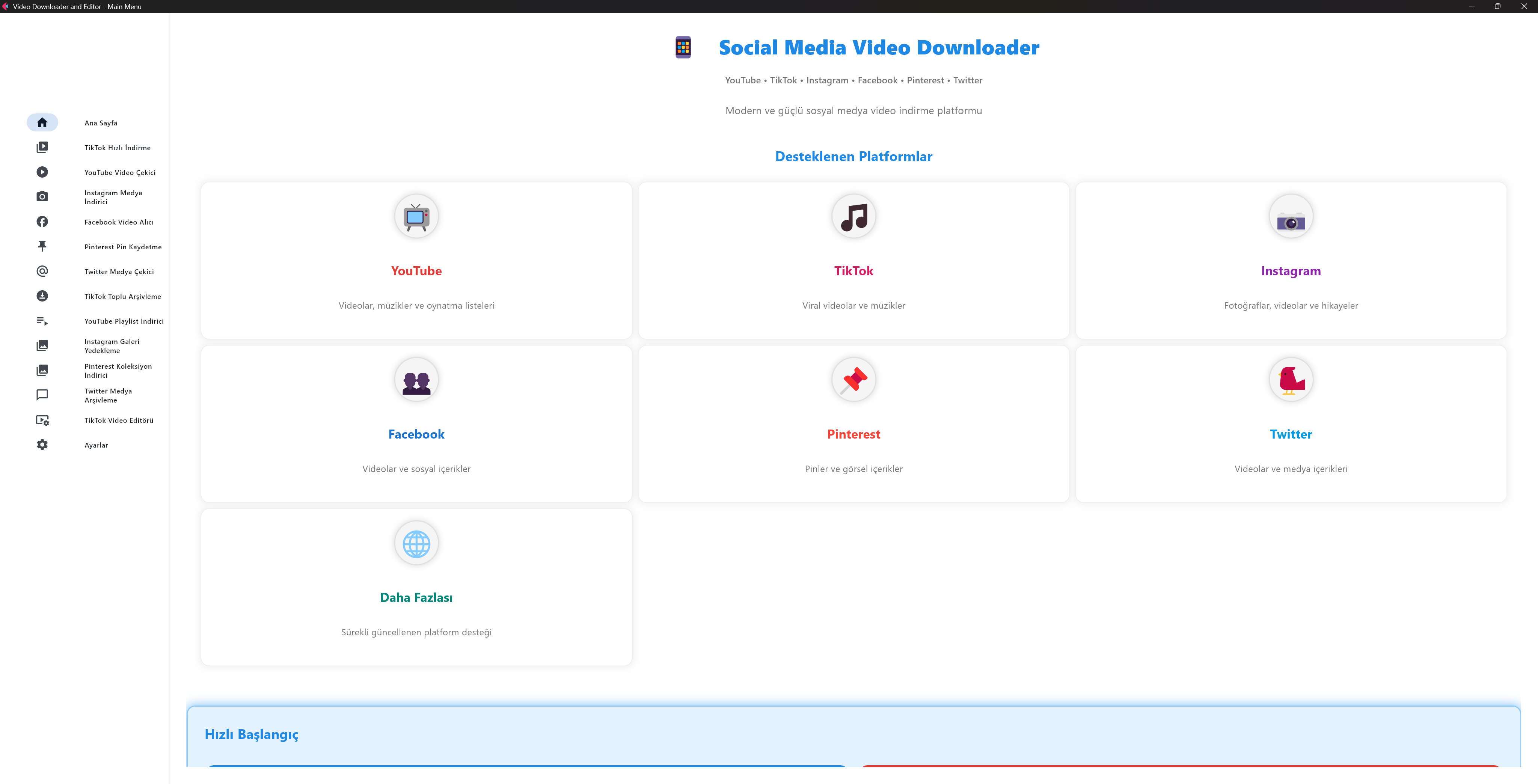Open TikTok Toplu Arşivleme menu label

tap(122, 296)
